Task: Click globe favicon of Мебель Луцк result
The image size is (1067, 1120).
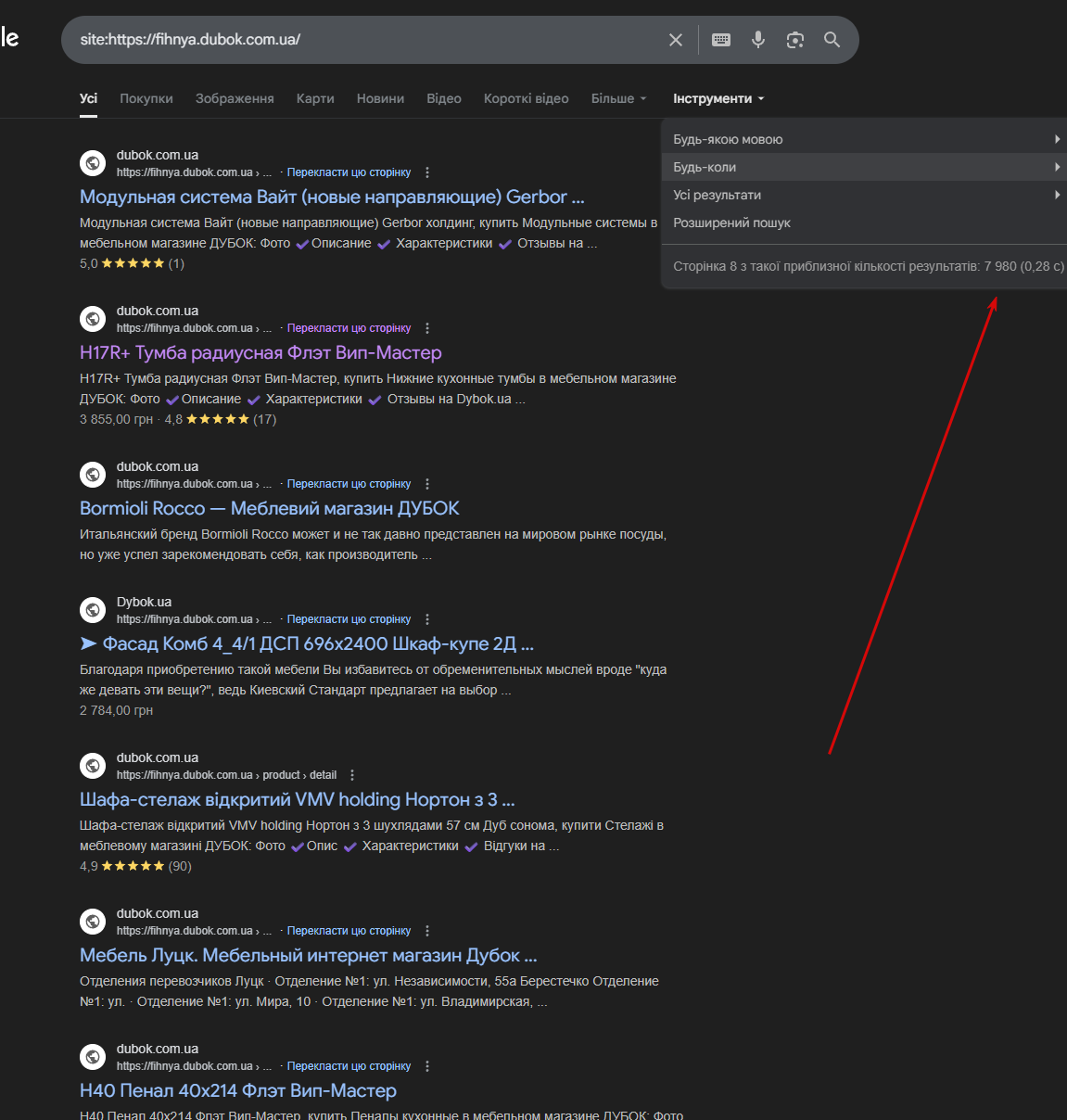Action: [93, 922]
